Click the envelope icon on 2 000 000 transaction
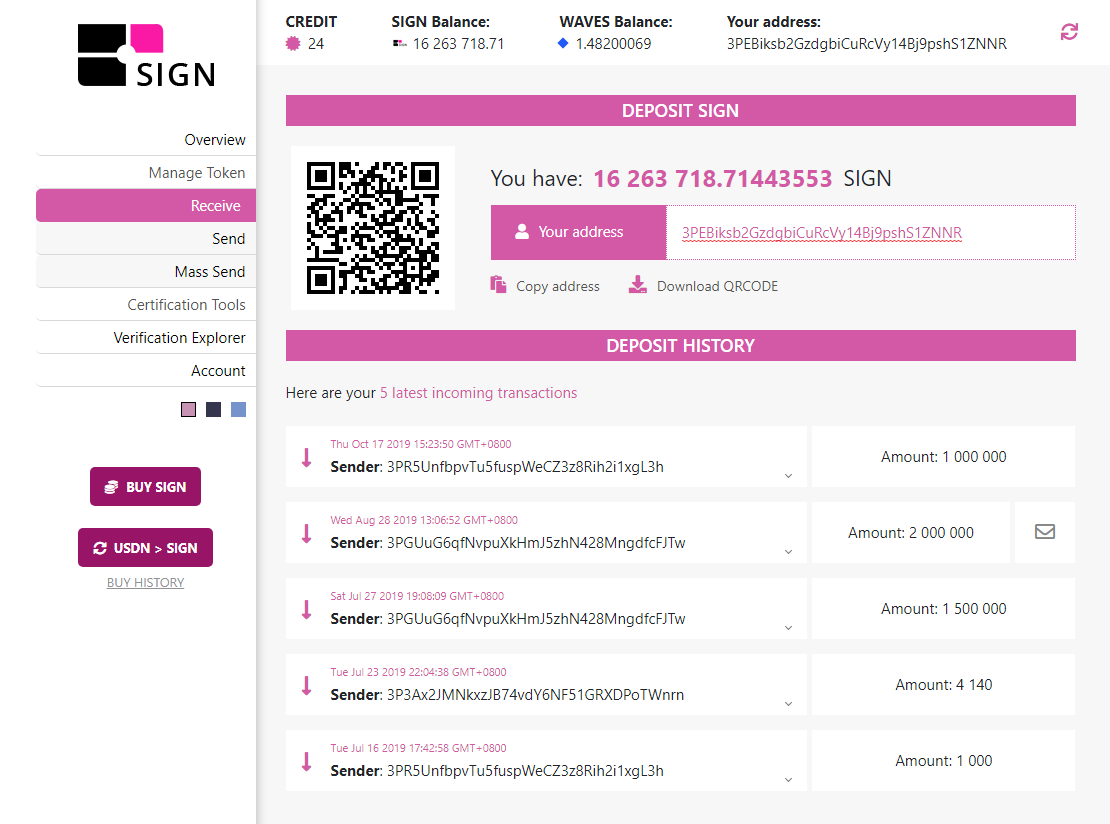 pyautogui.click(x=1045, y=532)
